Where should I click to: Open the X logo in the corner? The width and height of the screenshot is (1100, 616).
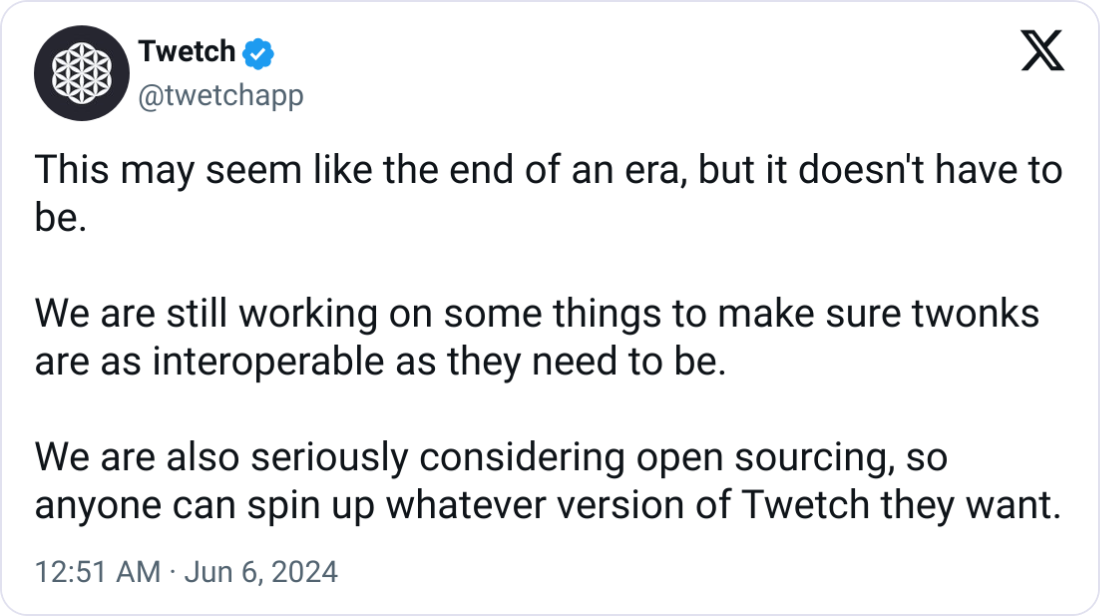(x=1042, y=51)
